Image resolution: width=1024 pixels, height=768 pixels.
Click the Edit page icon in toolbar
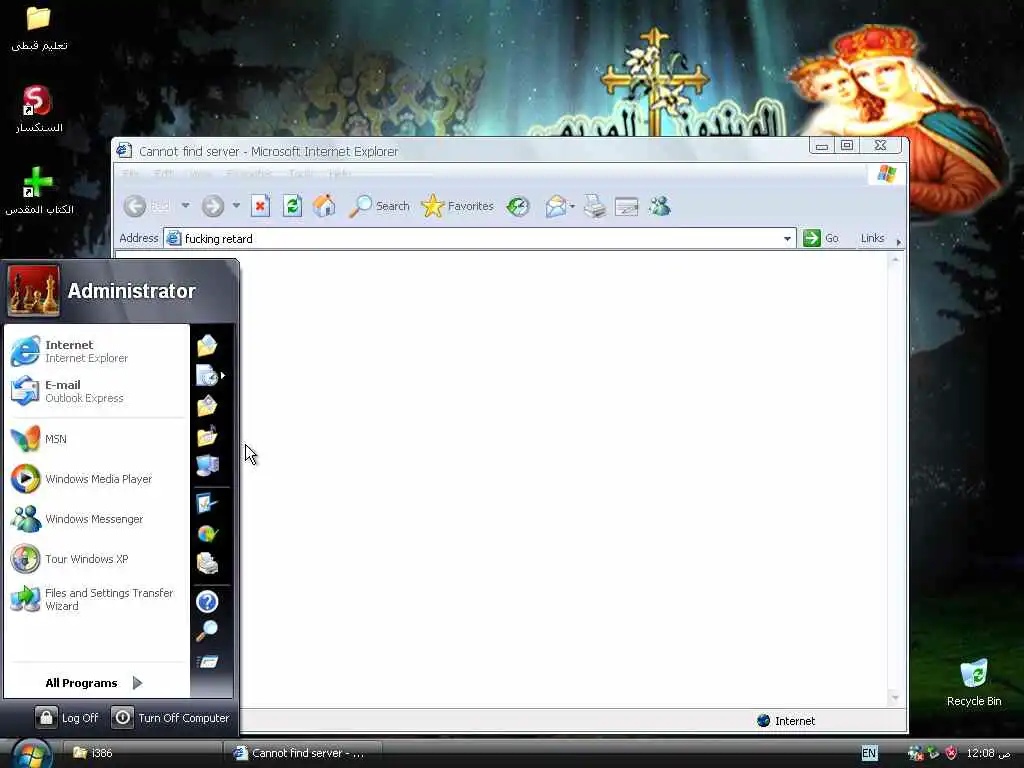(626, 206)
